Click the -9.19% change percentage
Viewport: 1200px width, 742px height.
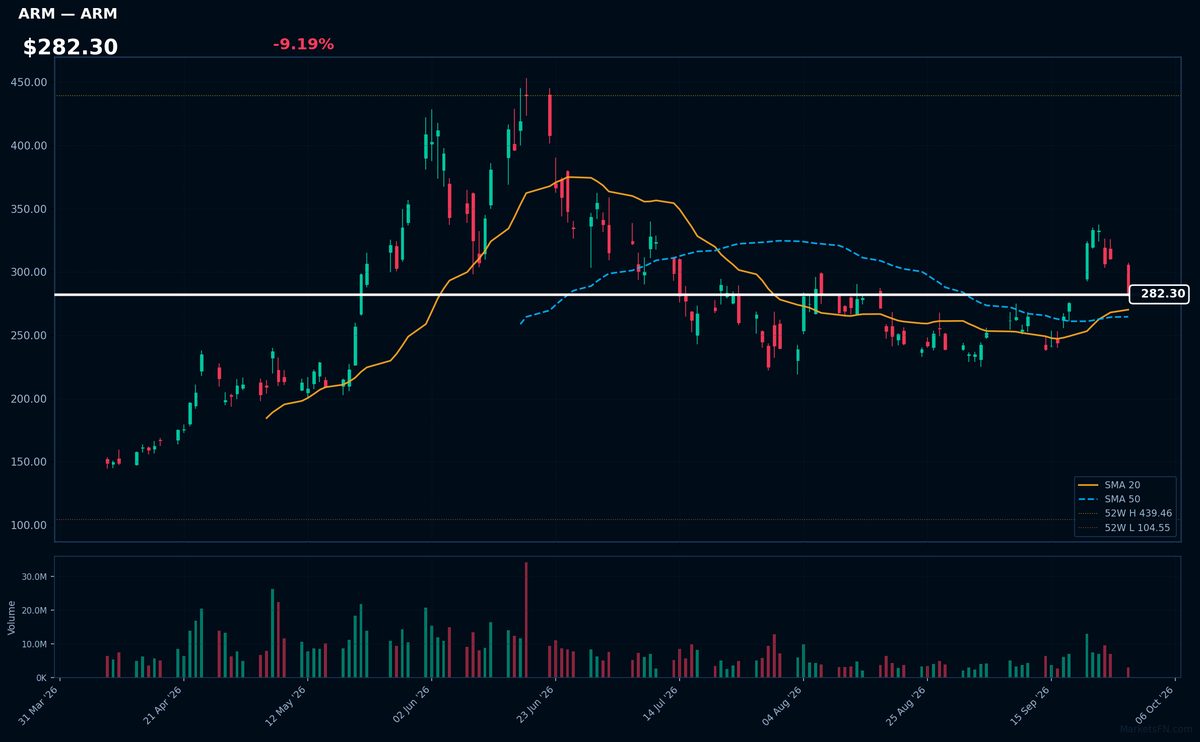pos(303,45)
